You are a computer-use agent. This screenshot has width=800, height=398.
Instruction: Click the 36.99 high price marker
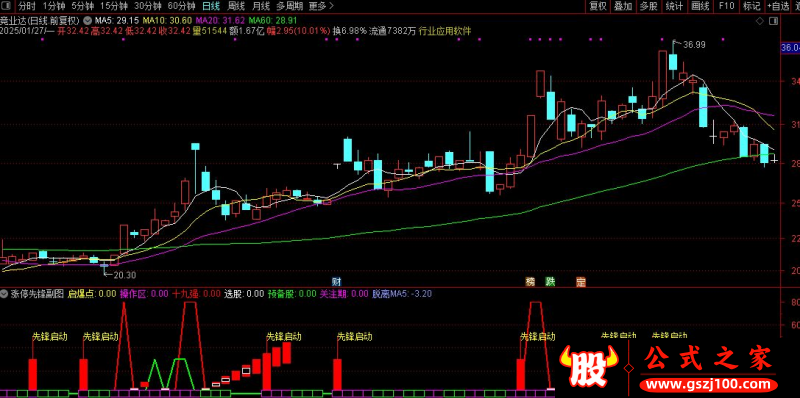tap(694, 44)
